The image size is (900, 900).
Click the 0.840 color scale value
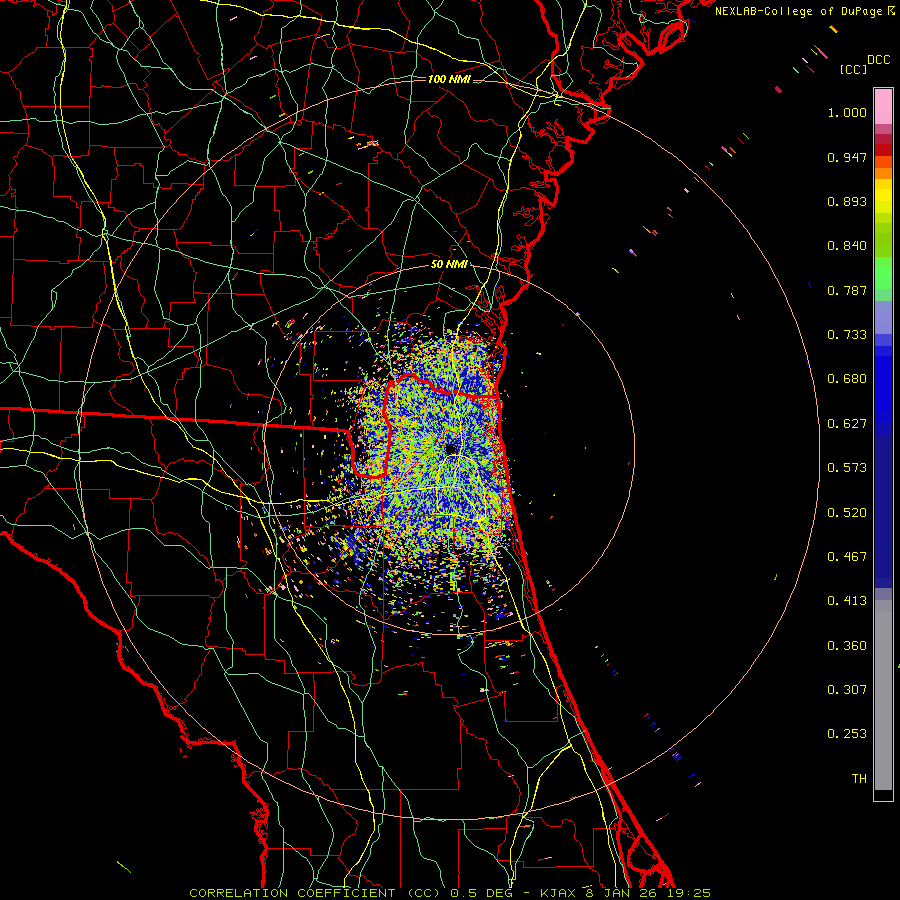[847, 246]
